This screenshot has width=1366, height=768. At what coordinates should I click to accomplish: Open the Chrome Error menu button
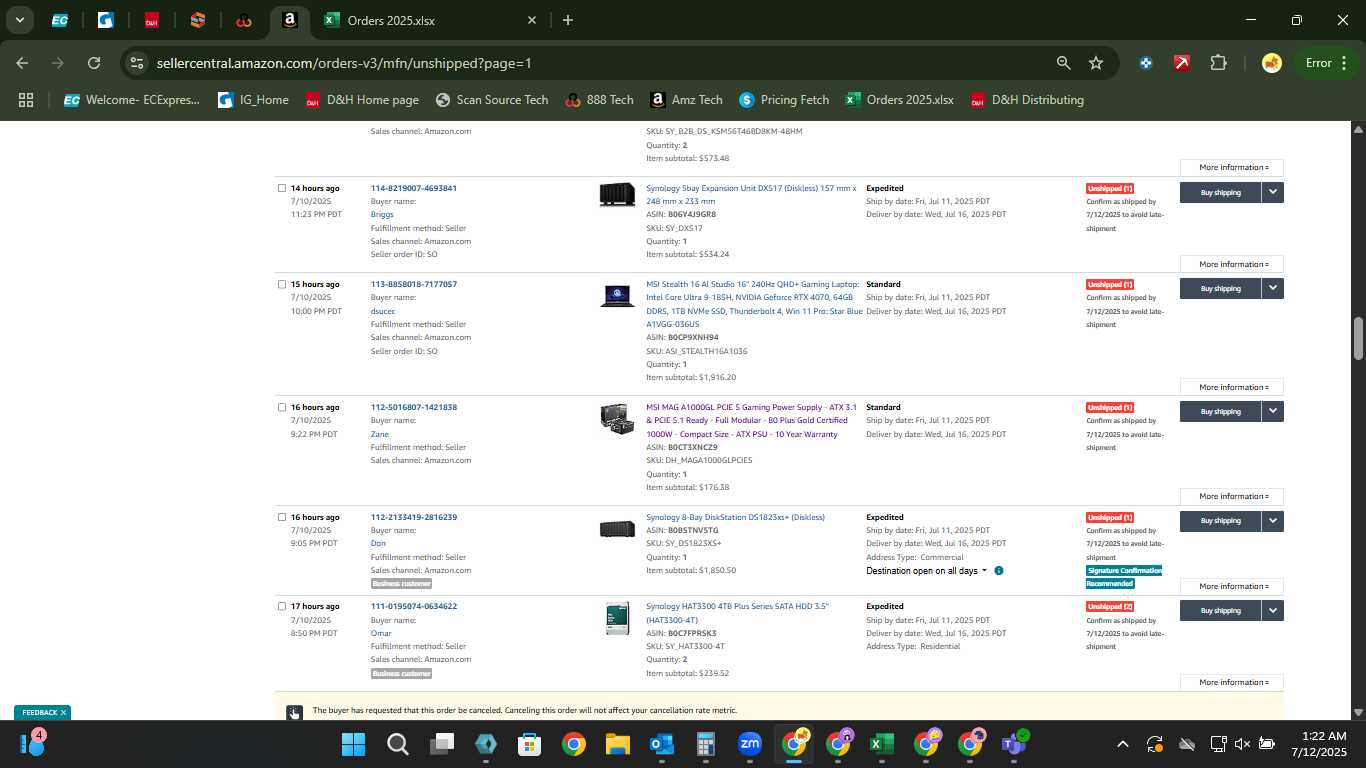coord(1326,63)
